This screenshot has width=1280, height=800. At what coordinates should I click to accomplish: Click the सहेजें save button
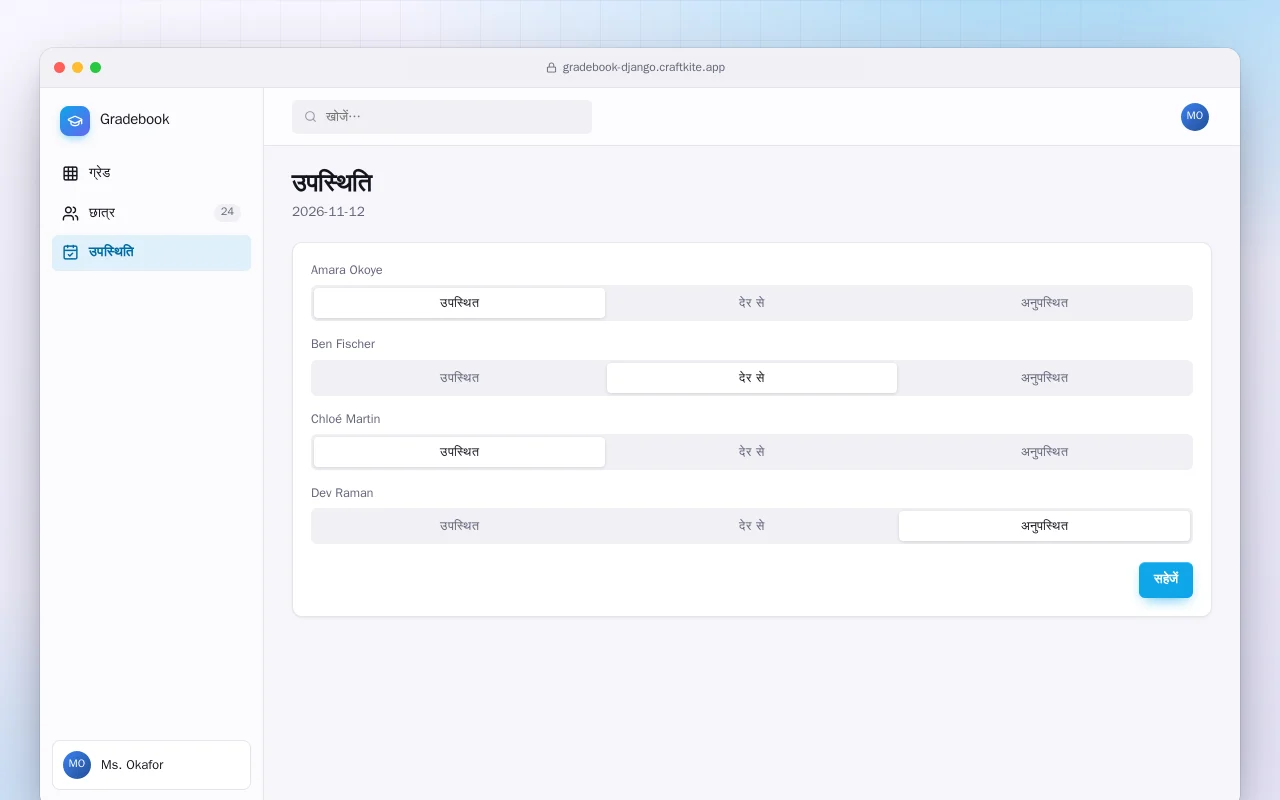[1166, 580]
